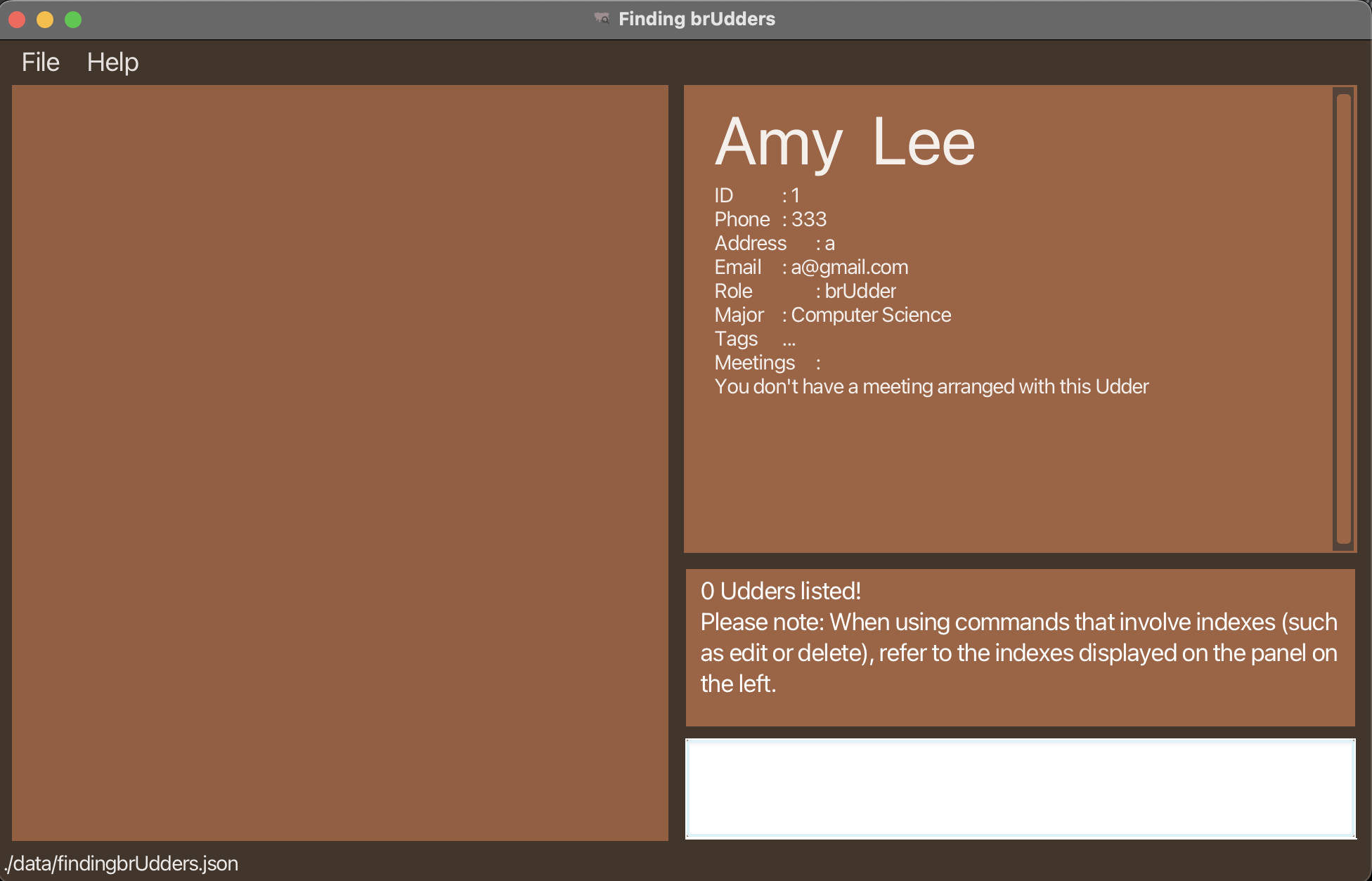The height and width of the screenshot is (881, 1372).
Task: Click the Amy Lee name heading
Action: (x=844, y=143)
